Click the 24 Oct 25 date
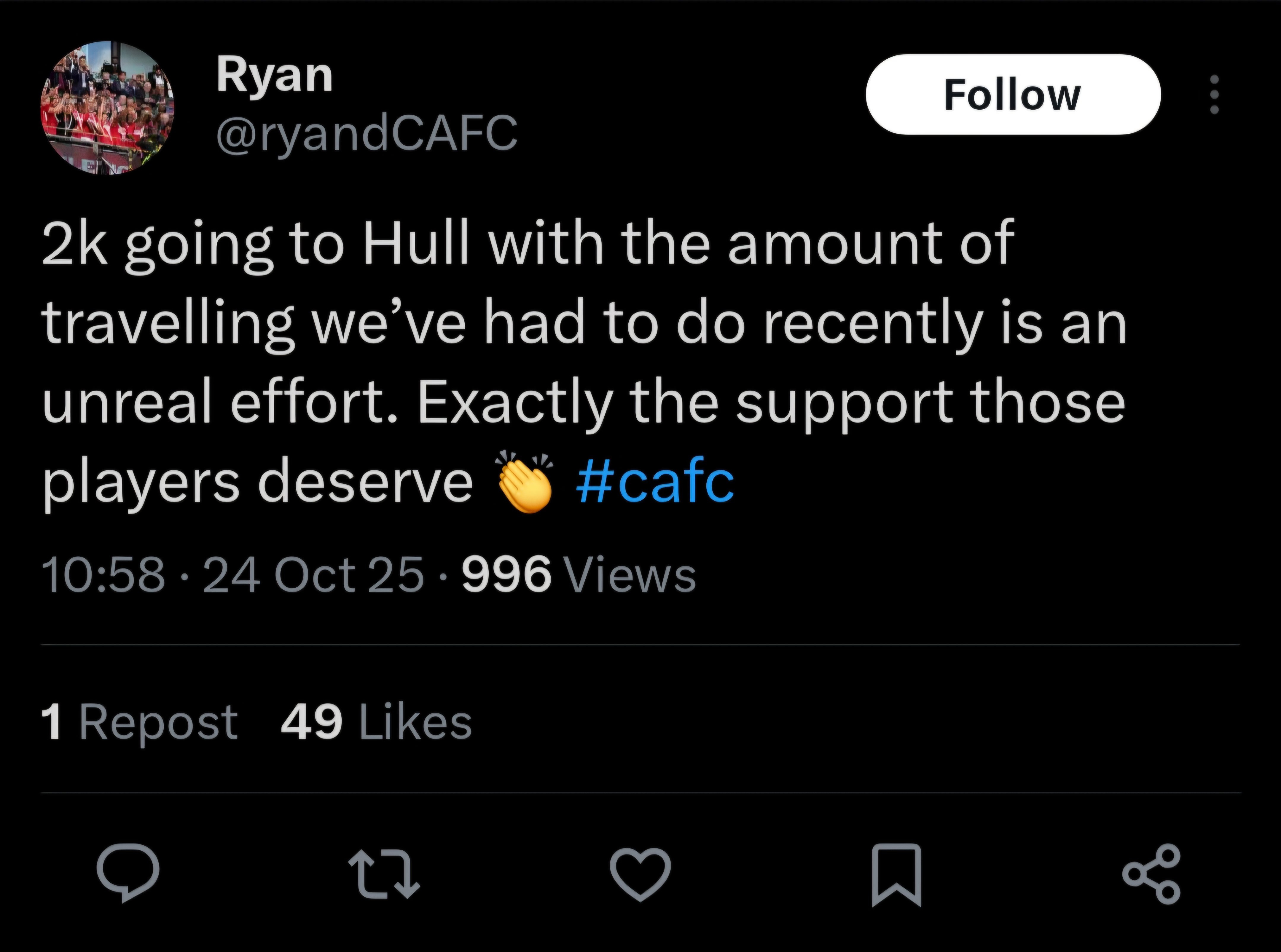This screenshot has height=952, width=1281. click(313, 575)
